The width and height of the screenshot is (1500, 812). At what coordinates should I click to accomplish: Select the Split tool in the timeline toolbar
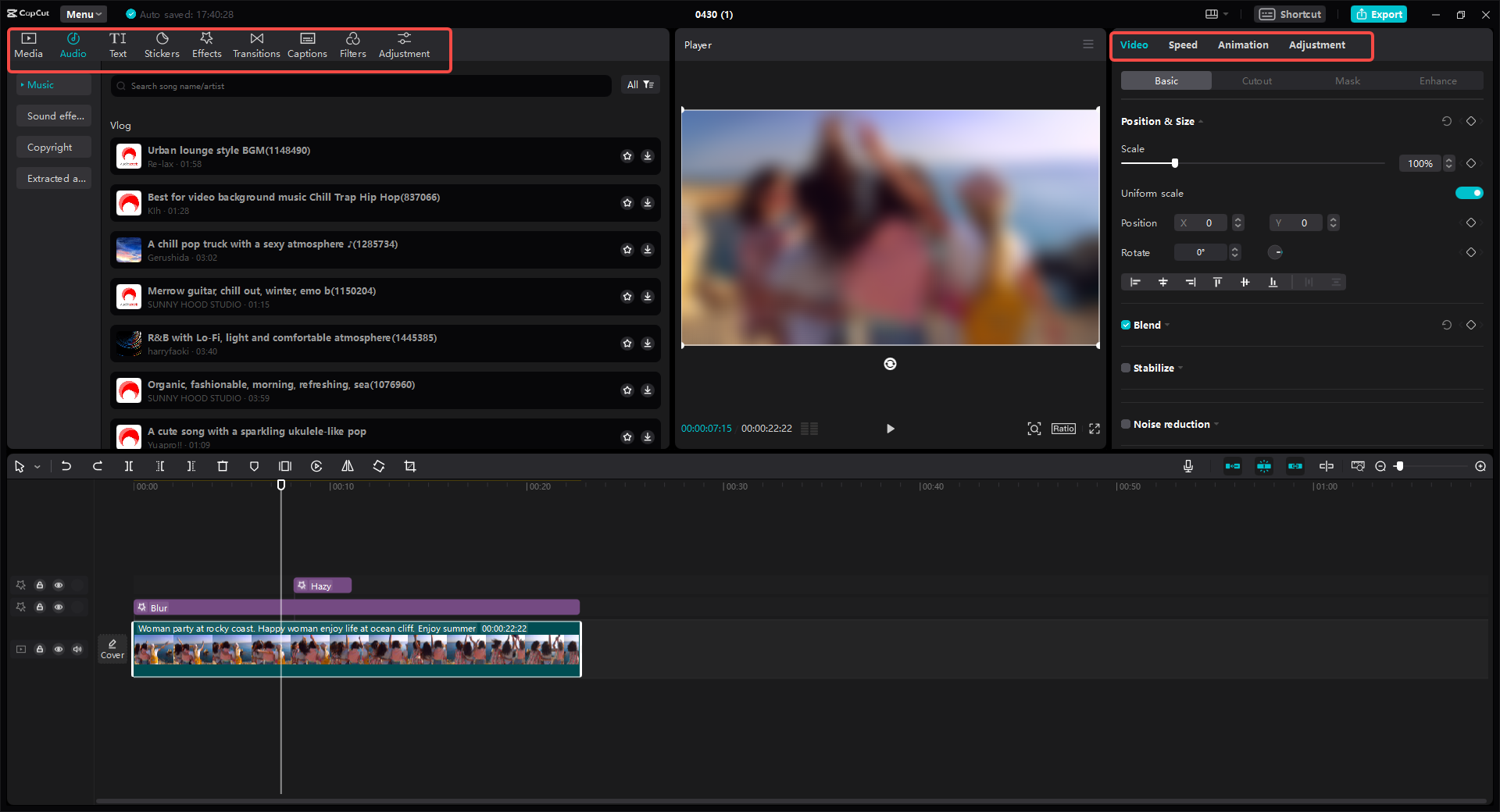(x=129, y=466)
